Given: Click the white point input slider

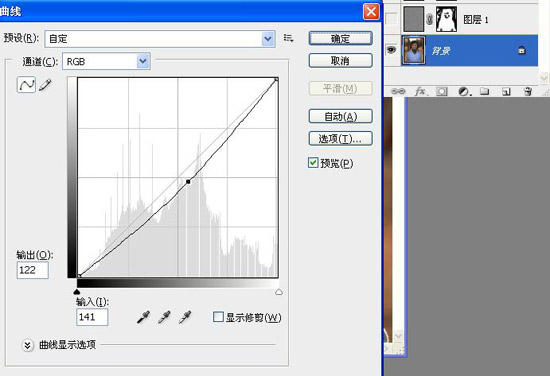Looking at the screenshot, I should point(279,292).
